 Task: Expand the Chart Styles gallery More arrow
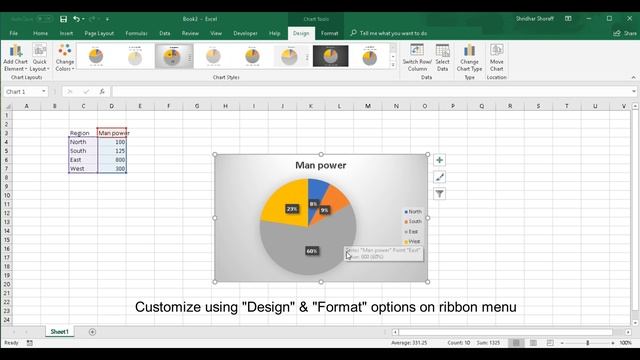coord(393,65)
